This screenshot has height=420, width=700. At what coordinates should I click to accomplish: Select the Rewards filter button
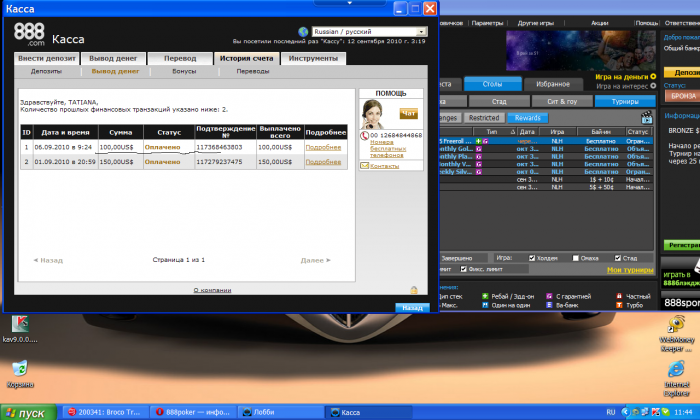[528, 118]
